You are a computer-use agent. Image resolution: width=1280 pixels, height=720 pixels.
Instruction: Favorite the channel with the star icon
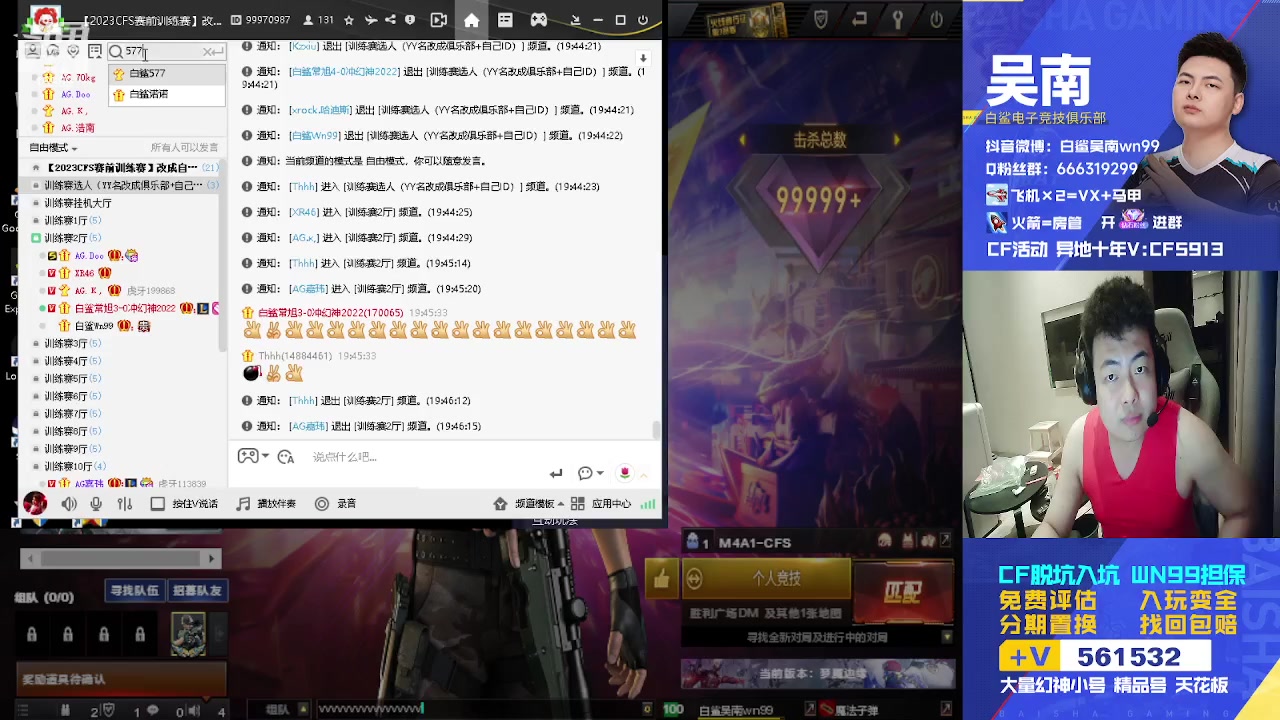pyautogui.click(x=348, y=20)
